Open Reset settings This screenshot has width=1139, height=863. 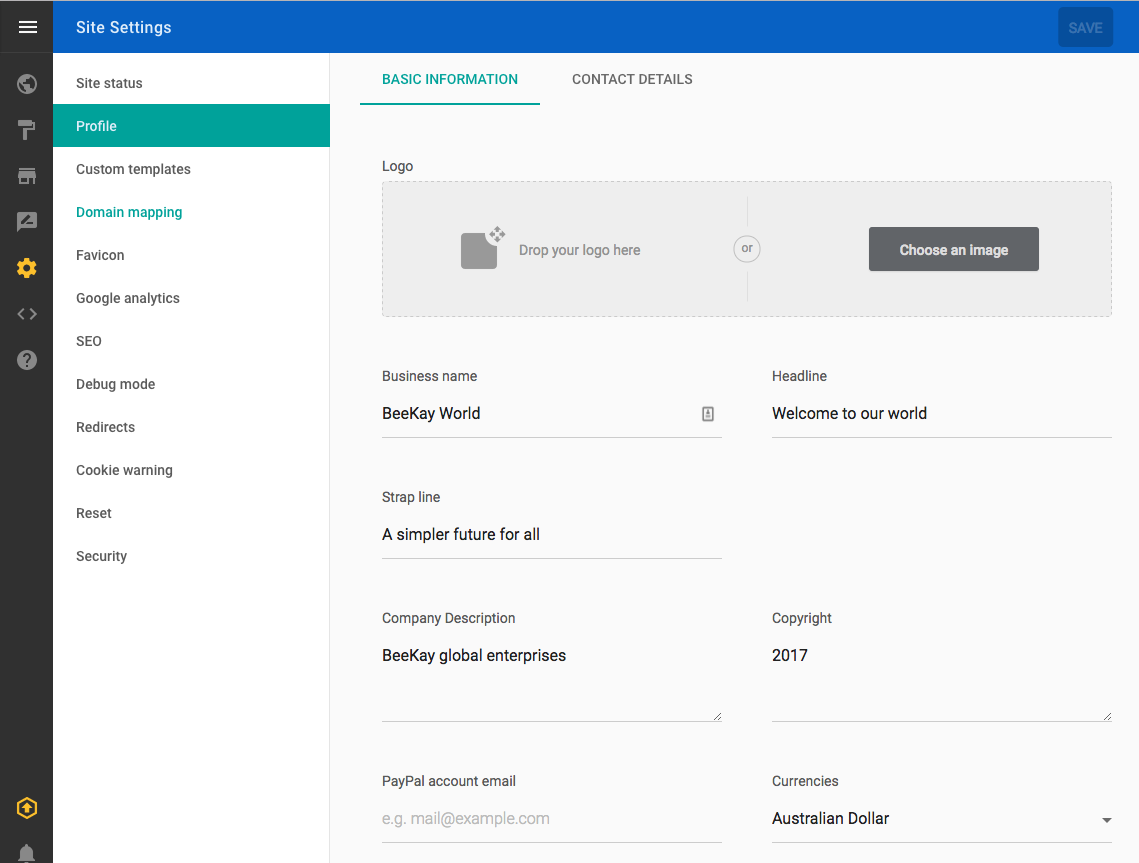click(x=191, y=513)
